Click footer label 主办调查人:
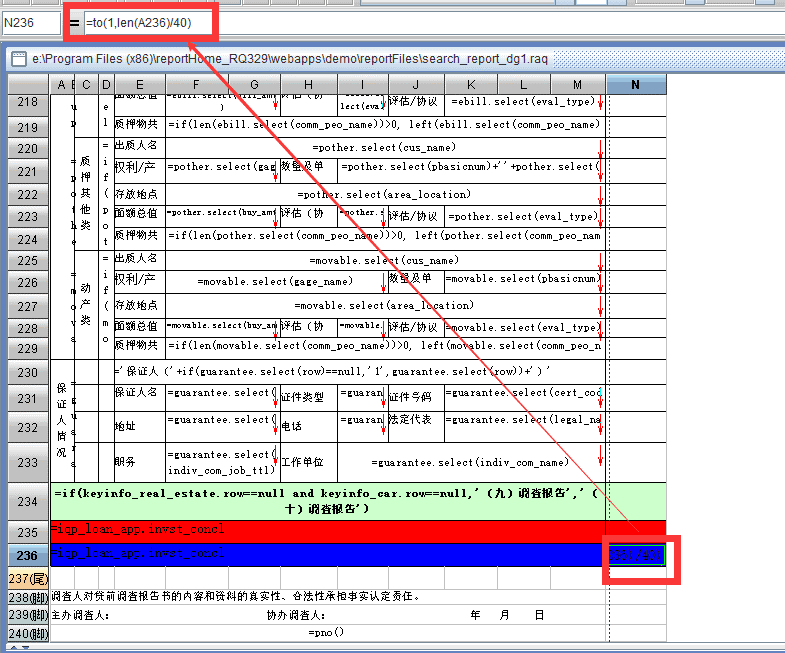 click(80, 615)
